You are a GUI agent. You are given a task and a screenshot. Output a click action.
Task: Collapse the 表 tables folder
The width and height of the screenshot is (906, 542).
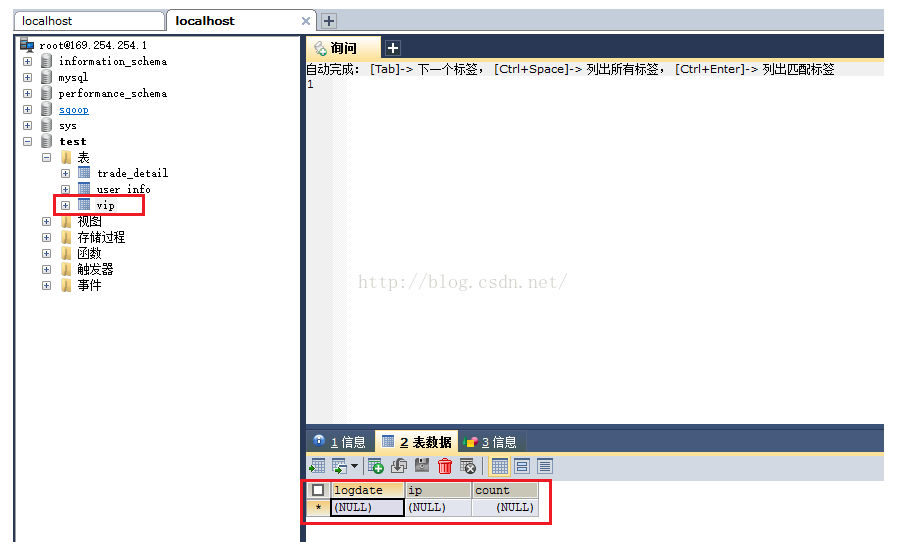coord(47,157)
